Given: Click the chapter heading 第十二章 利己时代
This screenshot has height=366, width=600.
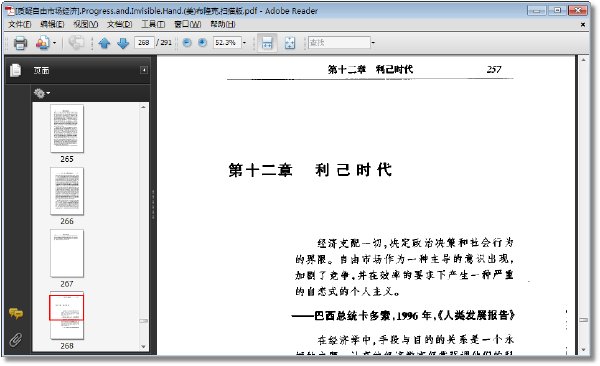Looking at the screenshot, I should (310, 170).
